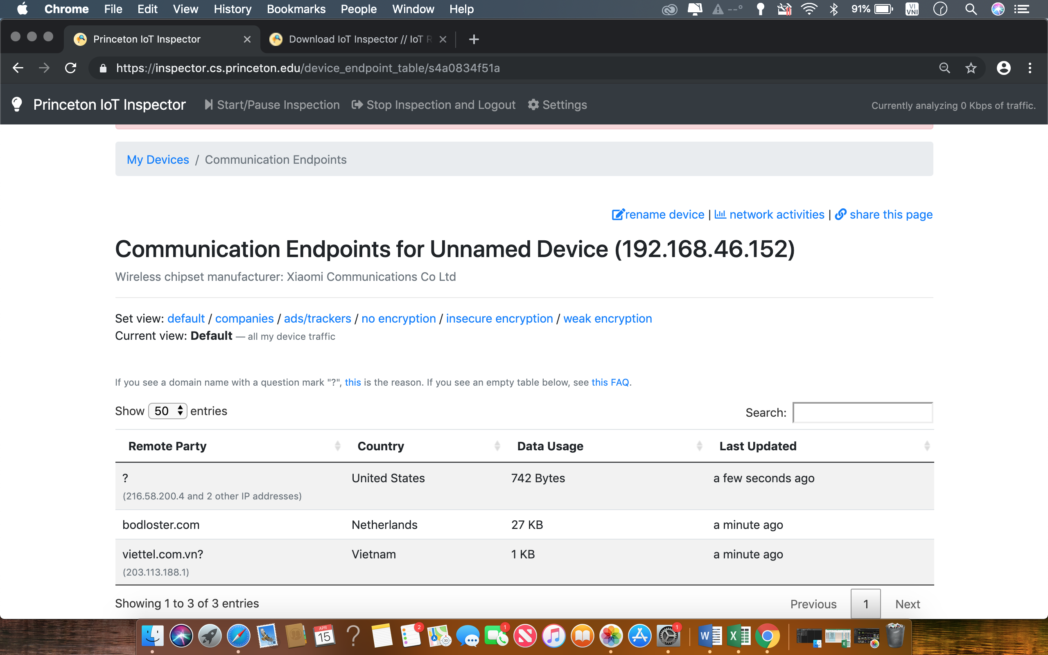Screen dimensions: 1048x655
Task: Click the lock icon in the address bar
Action: tap(103, 68)
